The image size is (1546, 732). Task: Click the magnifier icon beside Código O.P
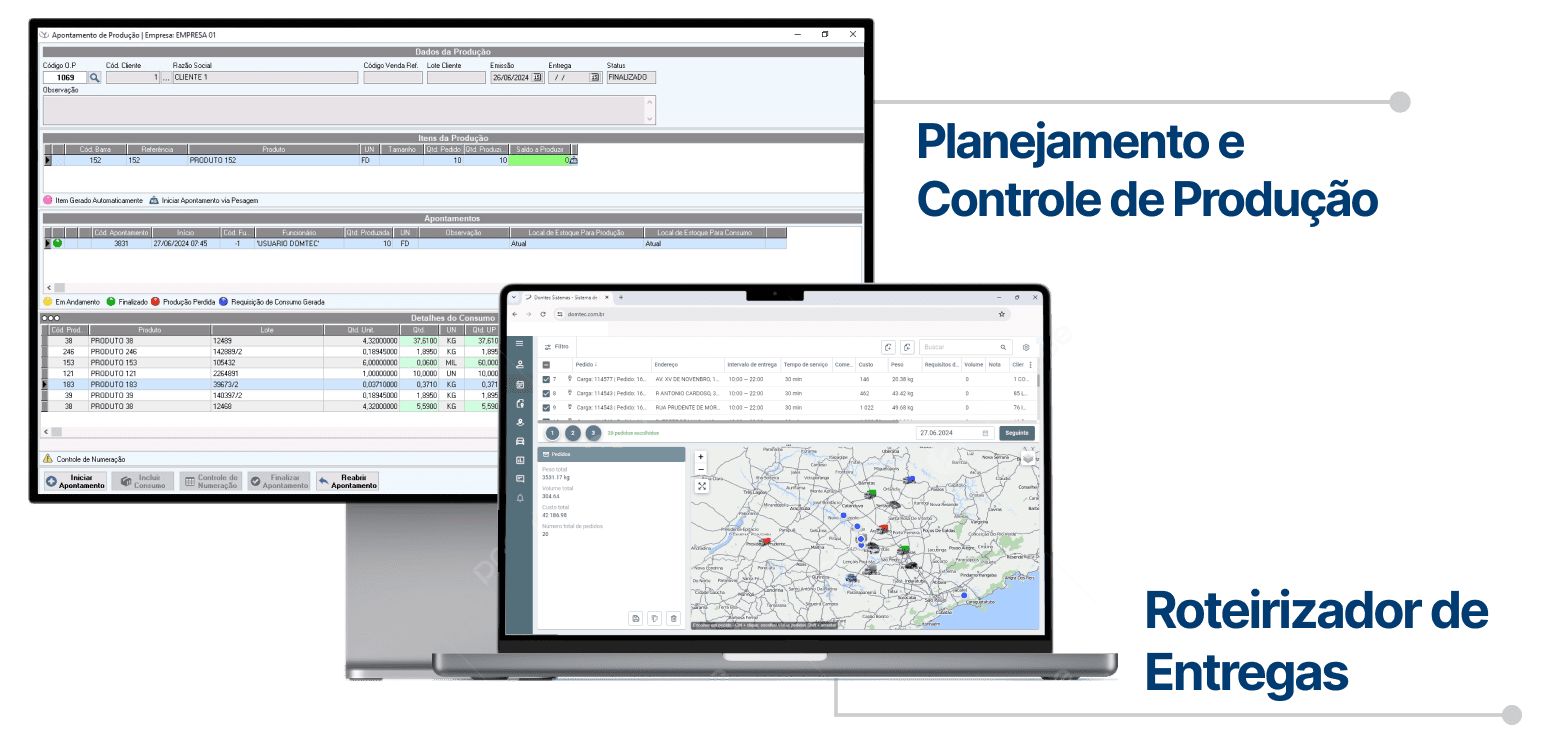(x=95, y=77)
